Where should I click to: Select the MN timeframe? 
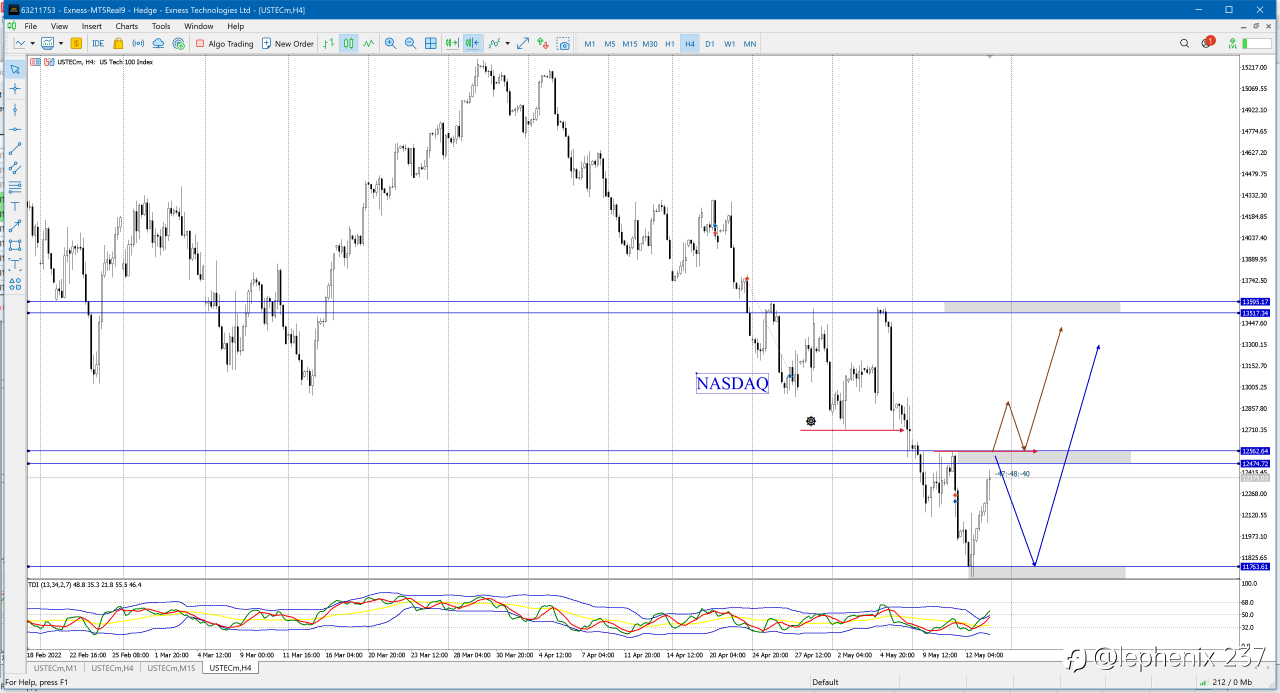750,44
